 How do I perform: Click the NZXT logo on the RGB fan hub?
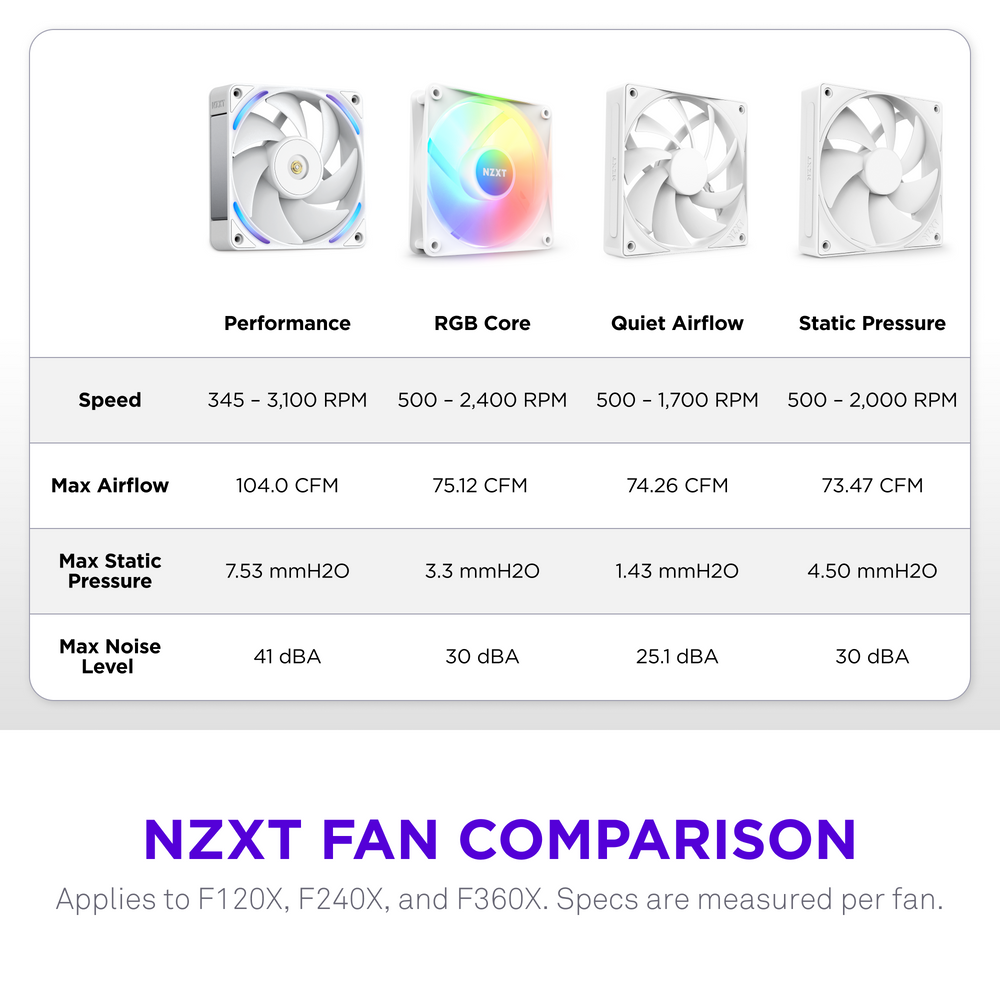pyautogui.click(x=494, y=170)
